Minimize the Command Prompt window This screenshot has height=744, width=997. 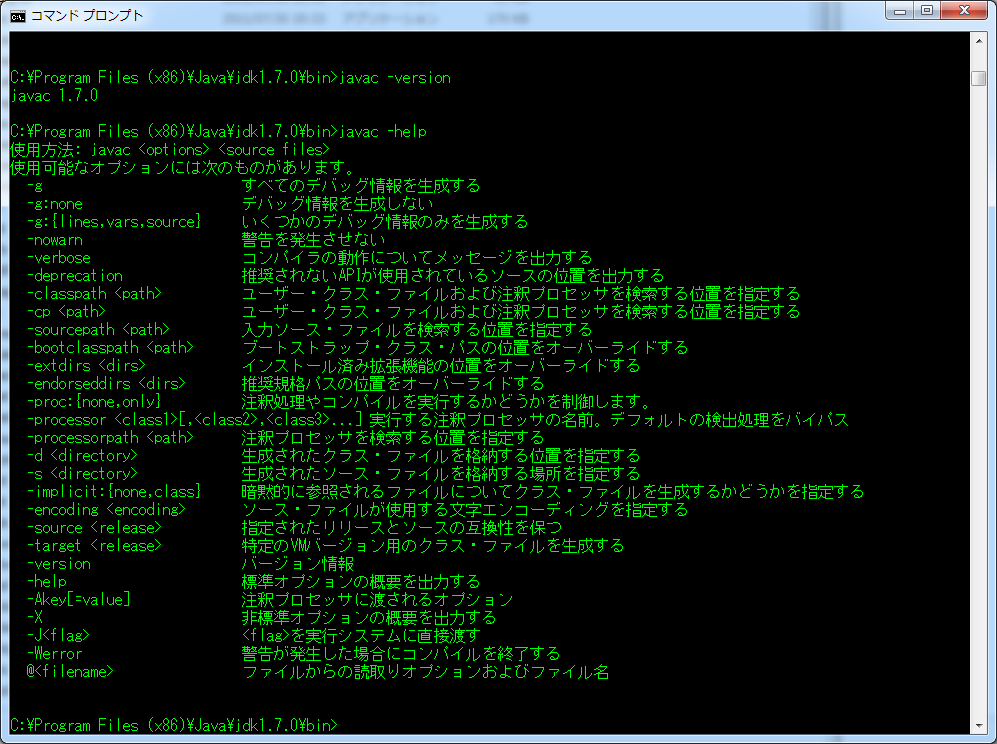903,13
